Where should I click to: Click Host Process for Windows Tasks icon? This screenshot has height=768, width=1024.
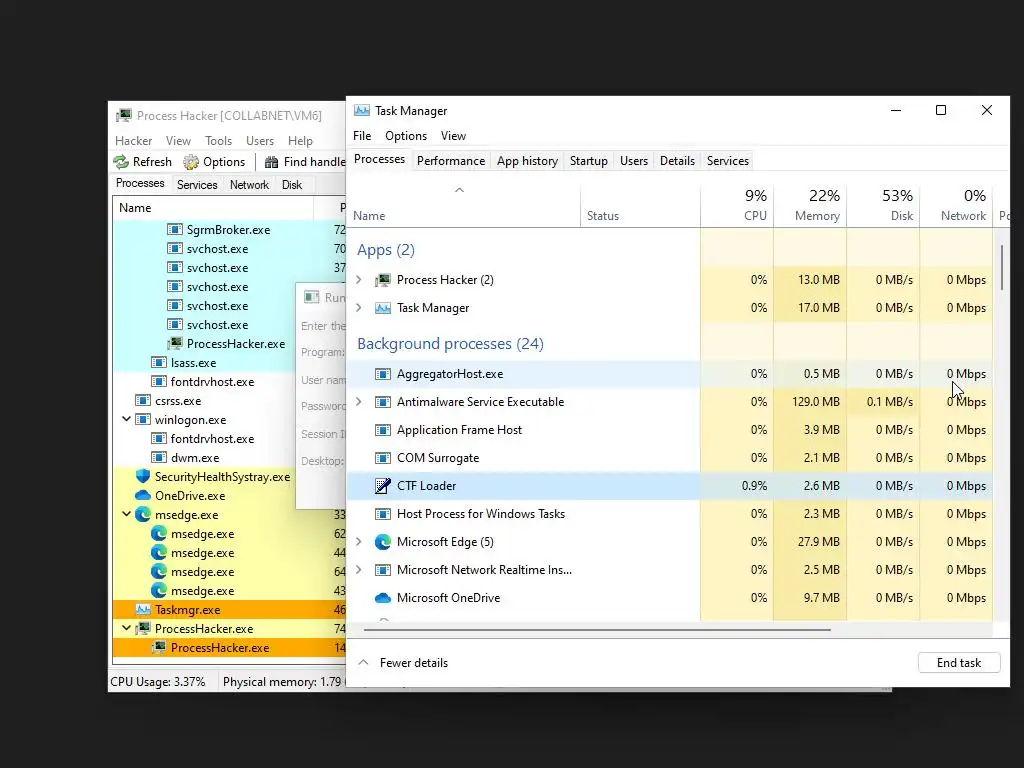point(383,514)
